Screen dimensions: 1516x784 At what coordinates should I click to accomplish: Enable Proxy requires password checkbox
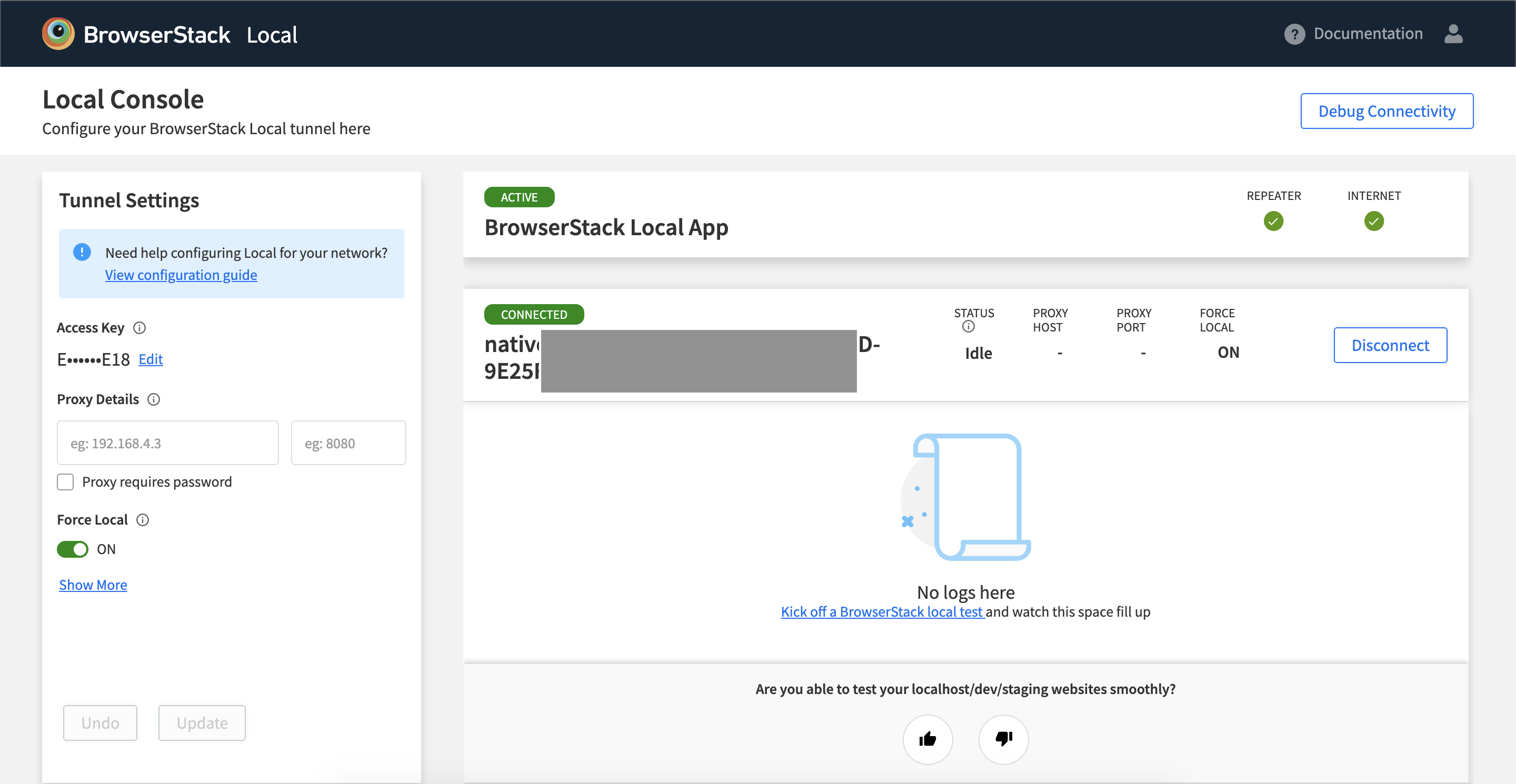click(65, 481)
